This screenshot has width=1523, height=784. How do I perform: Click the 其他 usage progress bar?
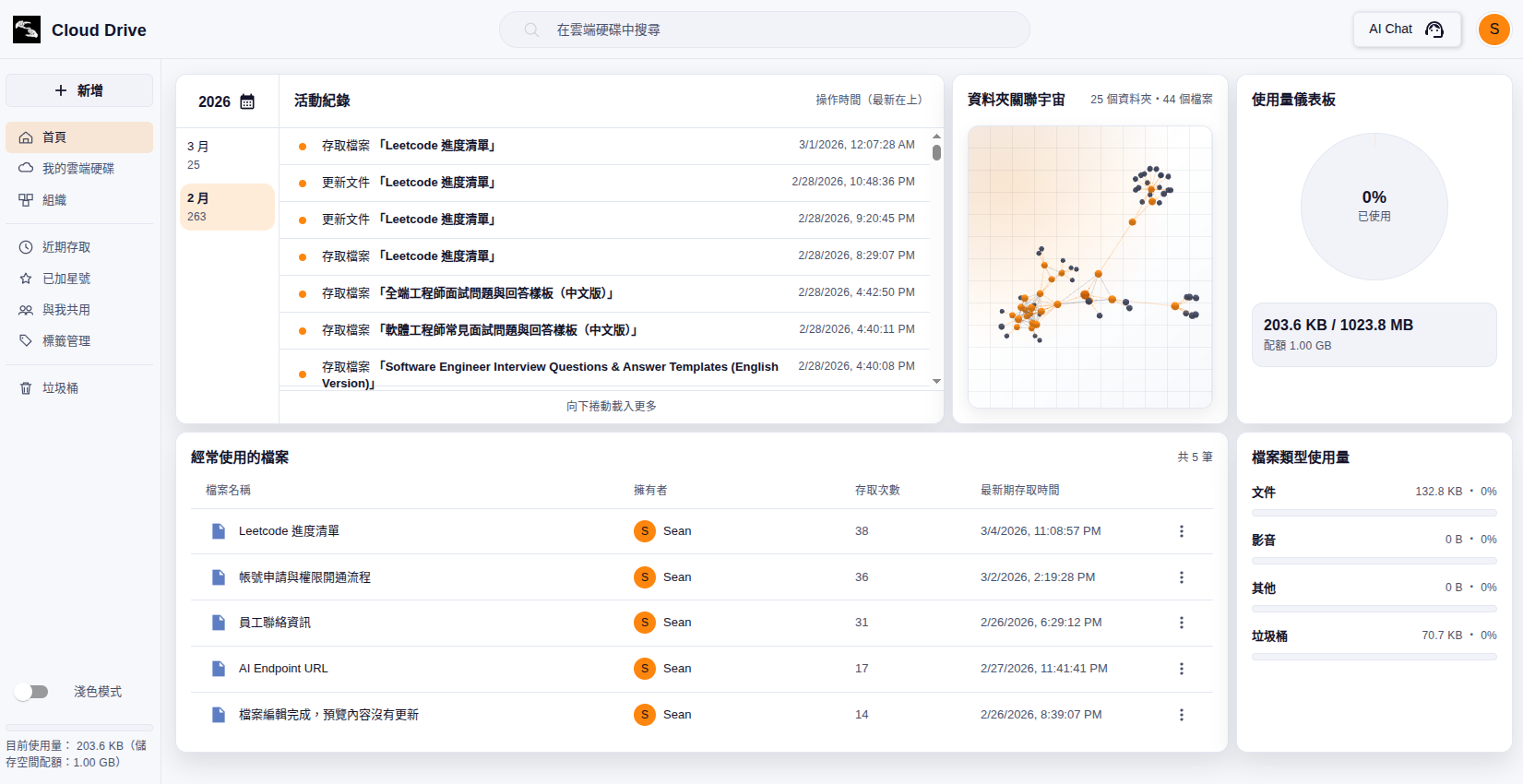click(x=1374, y=609)
